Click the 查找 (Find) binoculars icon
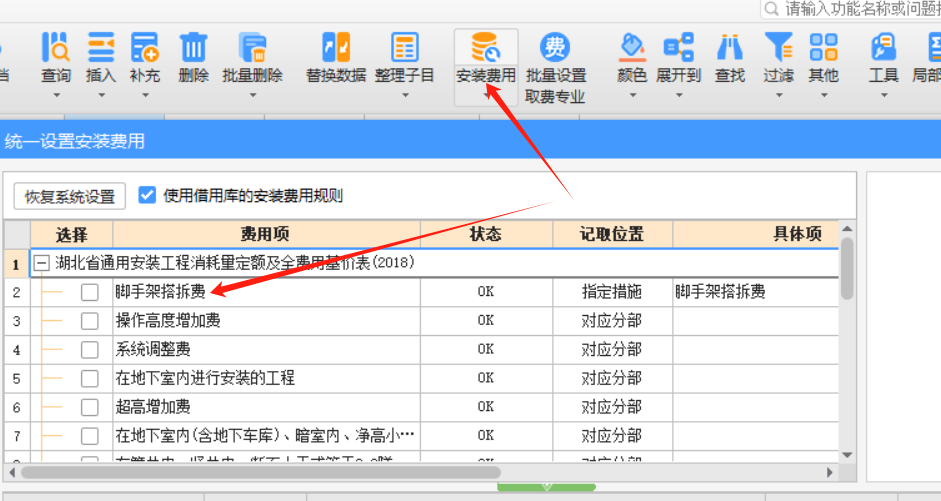Screen dimensions: 941x501 [x=729, y=48]
